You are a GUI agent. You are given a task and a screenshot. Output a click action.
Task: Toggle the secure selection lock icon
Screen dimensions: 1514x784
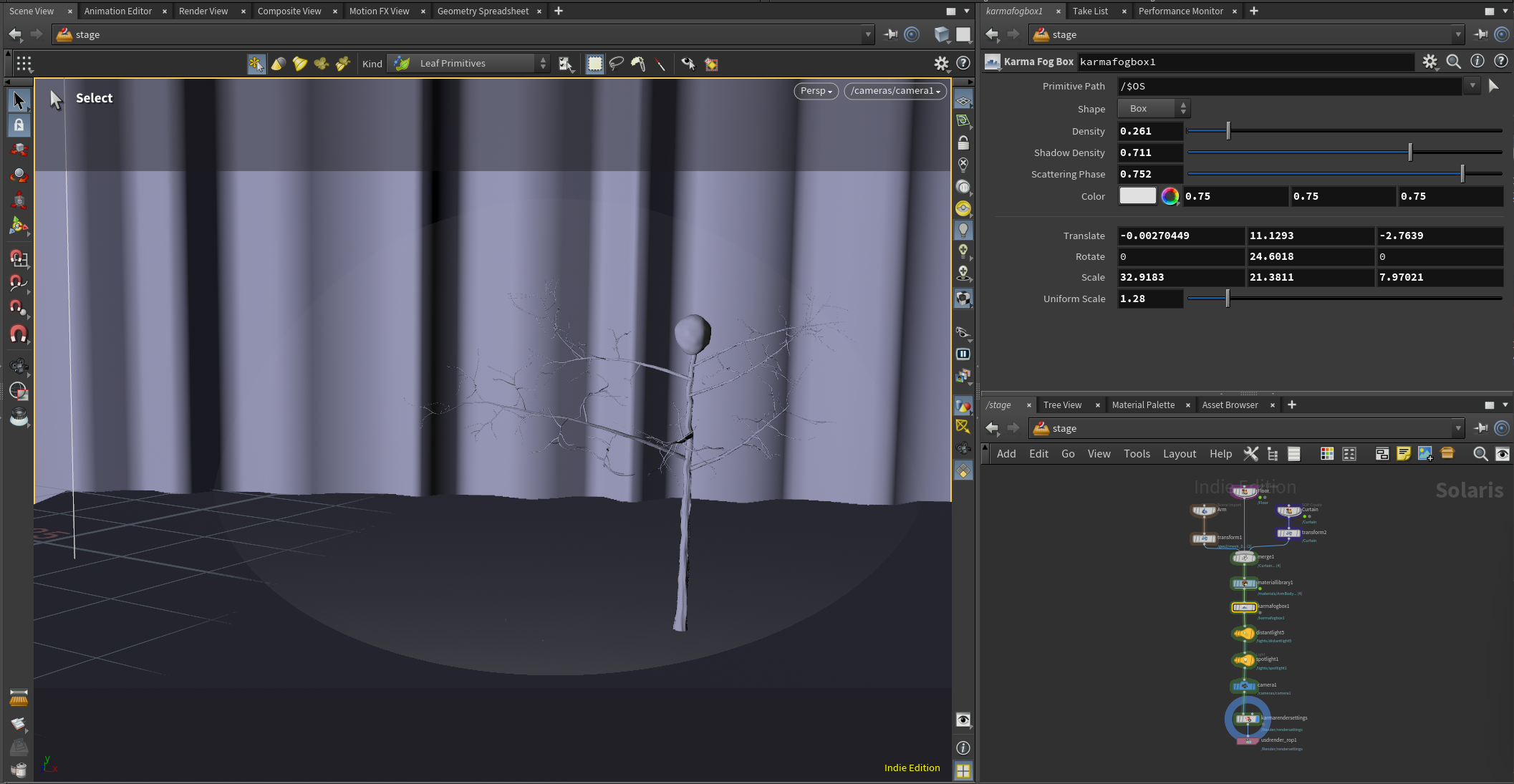[x=19, y=125]
